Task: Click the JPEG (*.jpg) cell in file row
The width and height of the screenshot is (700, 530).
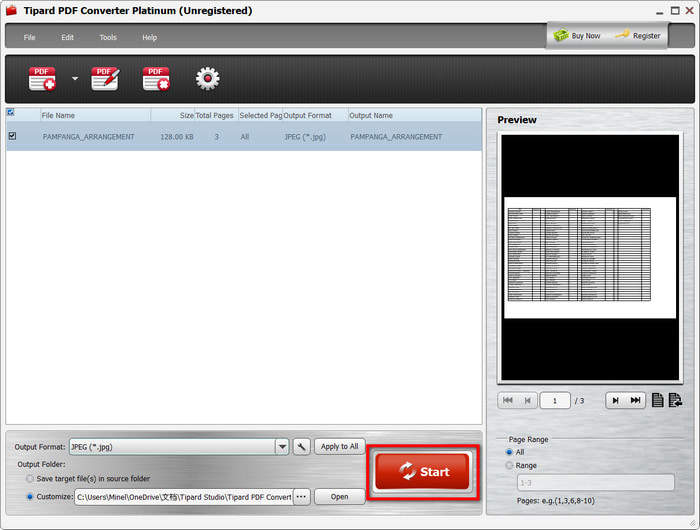Action: (305, 137)
